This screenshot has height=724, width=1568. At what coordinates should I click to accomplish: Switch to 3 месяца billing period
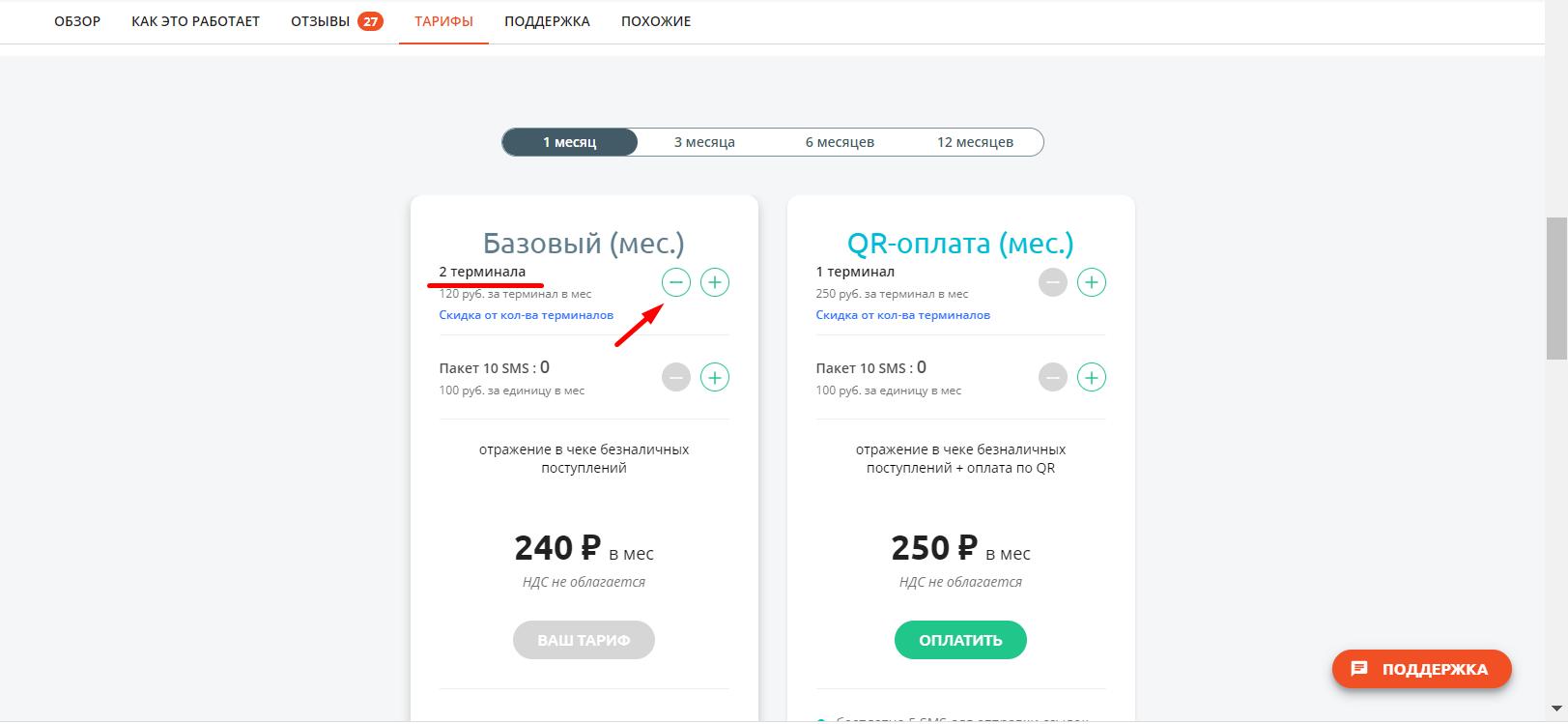704,142
